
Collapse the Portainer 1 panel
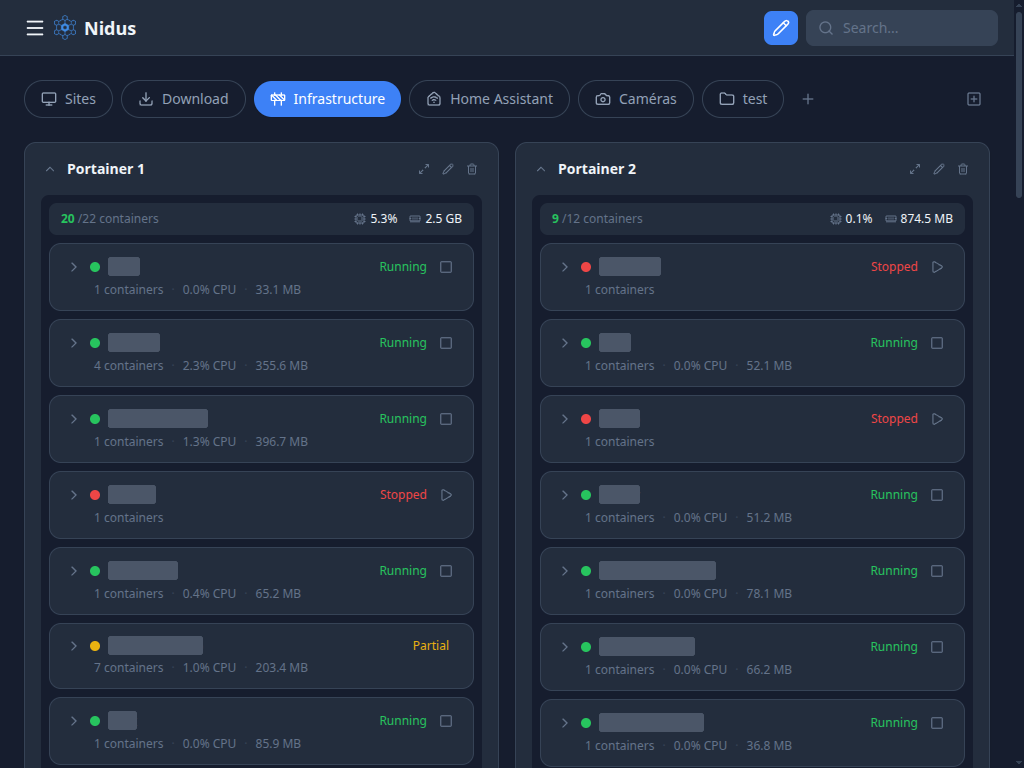pyautogui.click(x=50, y=169)
